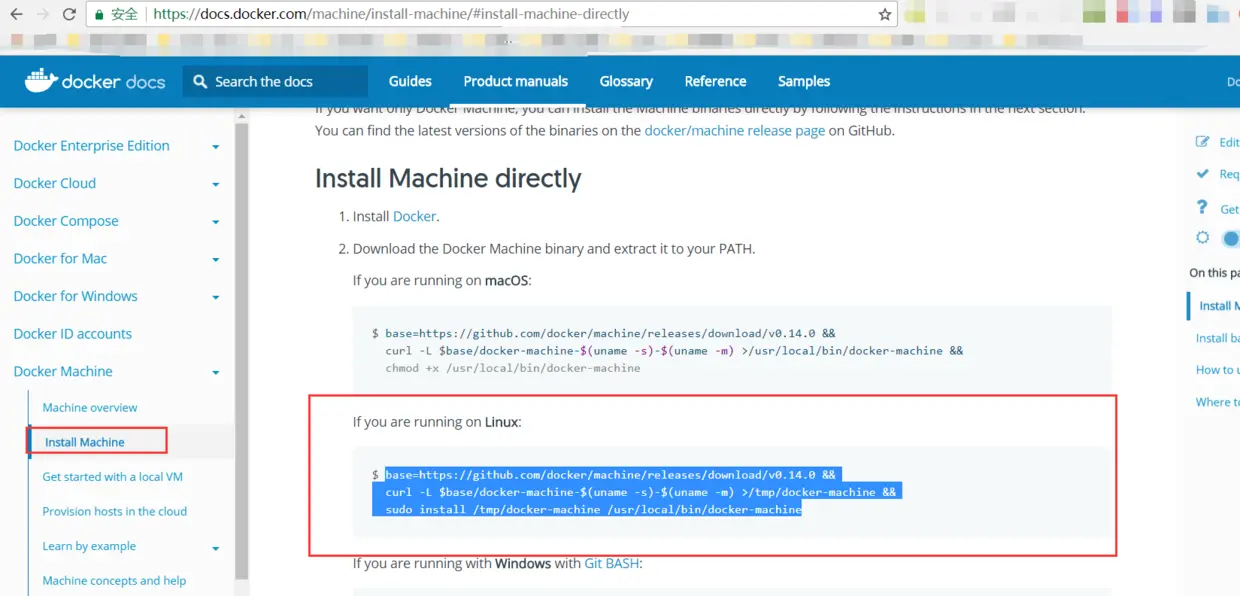
Task: Click the address bar URL field
Action: 490,15
